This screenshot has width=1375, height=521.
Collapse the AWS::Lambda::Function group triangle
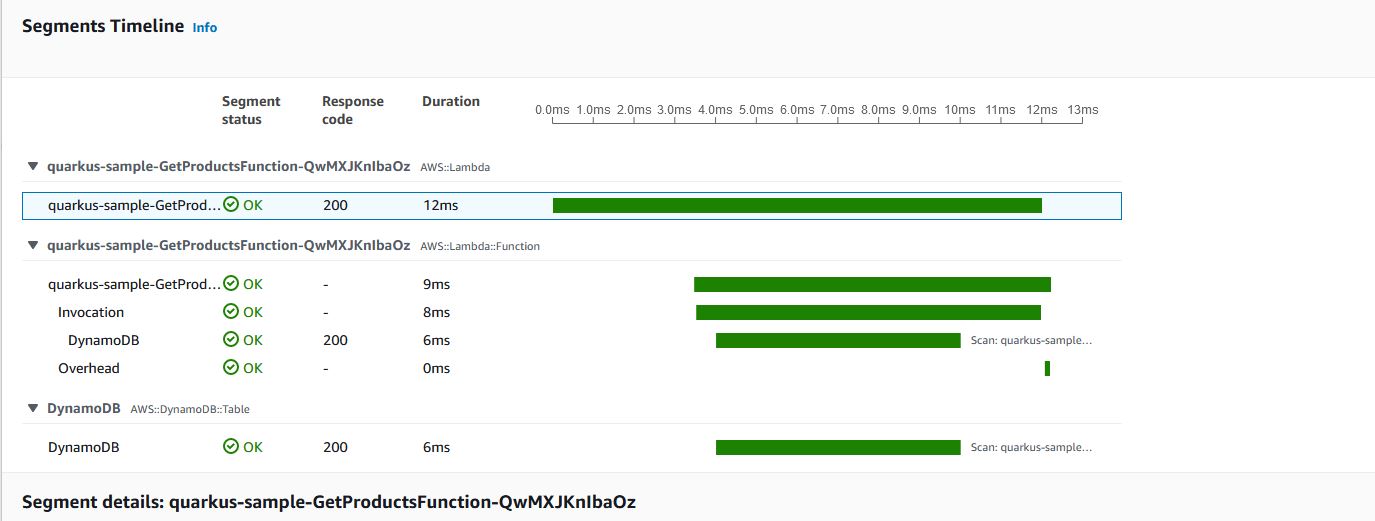(x=33, y=245)
